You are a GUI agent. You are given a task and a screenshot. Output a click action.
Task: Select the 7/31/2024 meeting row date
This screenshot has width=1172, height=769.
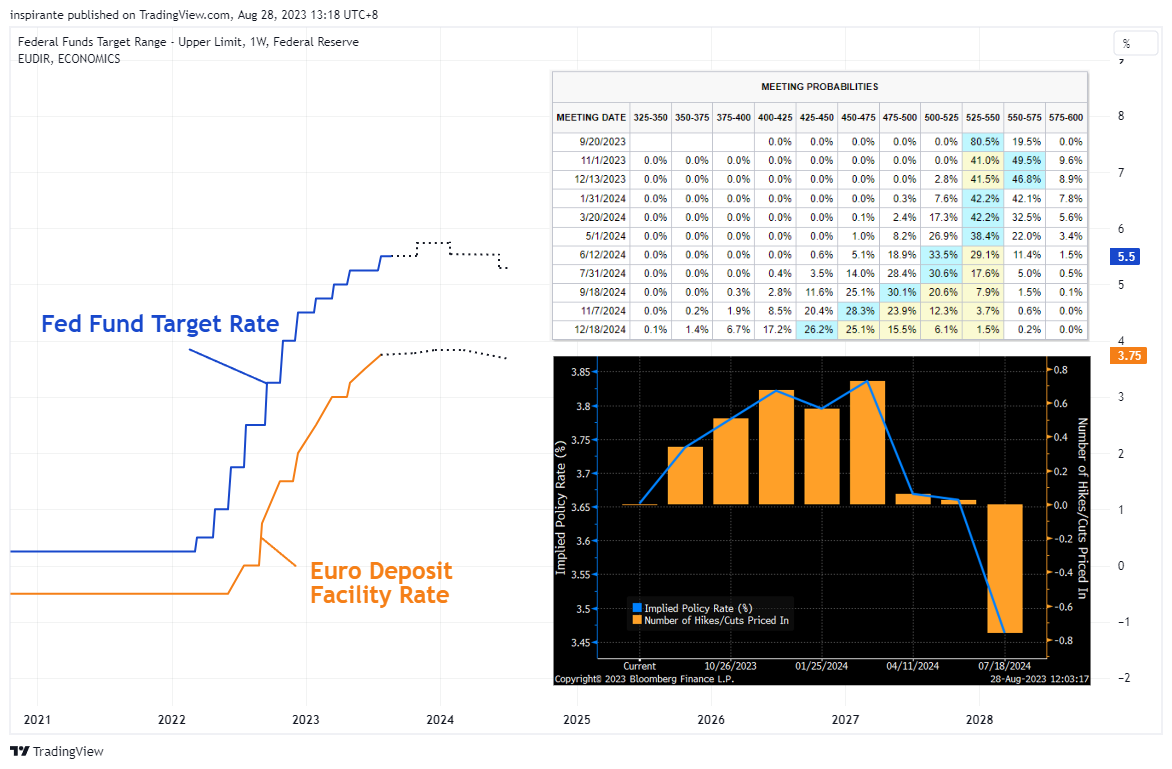[x=602, y=273]
